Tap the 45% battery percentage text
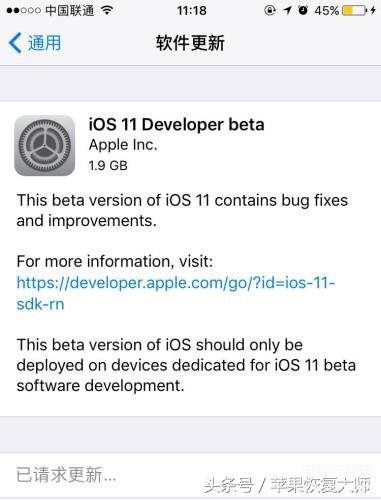 coord(327,10)
